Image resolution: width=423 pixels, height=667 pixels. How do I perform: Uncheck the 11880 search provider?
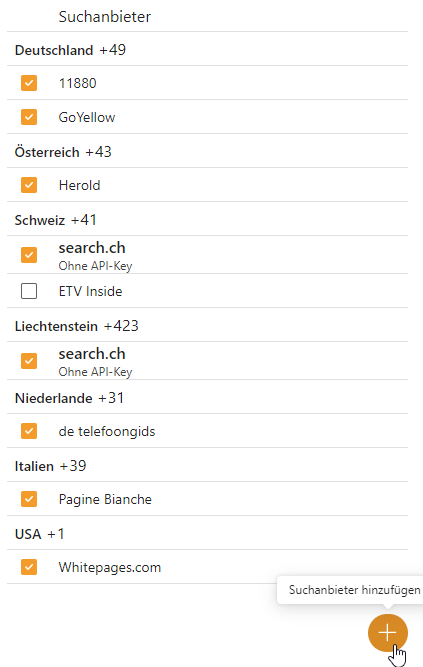(x=29, y=83)
